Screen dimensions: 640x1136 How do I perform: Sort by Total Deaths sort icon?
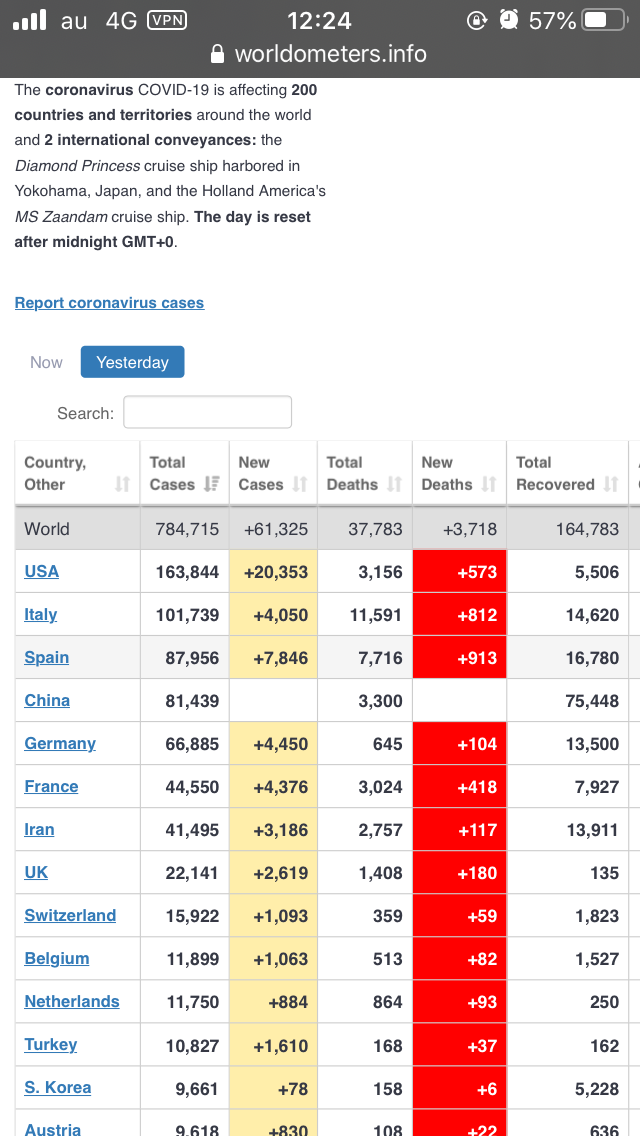click(x=394, y=484)
